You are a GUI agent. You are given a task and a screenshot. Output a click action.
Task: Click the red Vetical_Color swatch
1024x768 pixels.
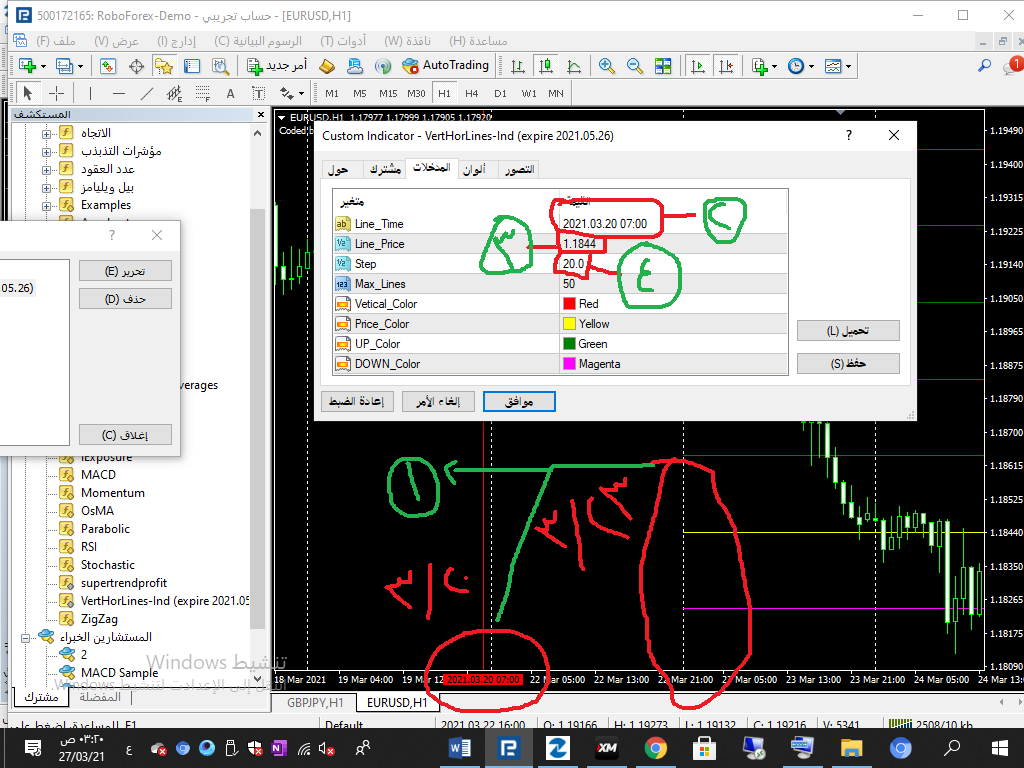tap(570, 304)
